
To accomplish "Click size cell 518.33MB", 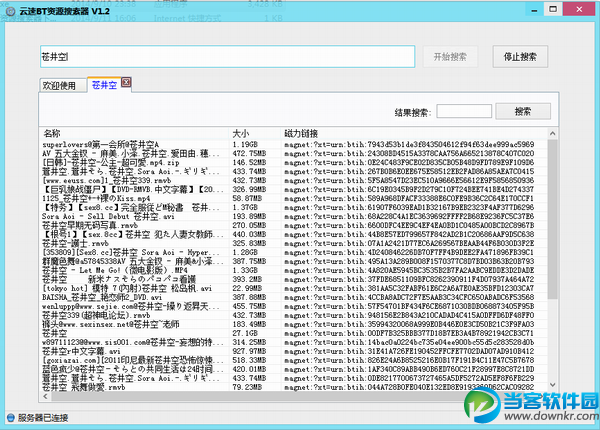I will coord(249,360).
